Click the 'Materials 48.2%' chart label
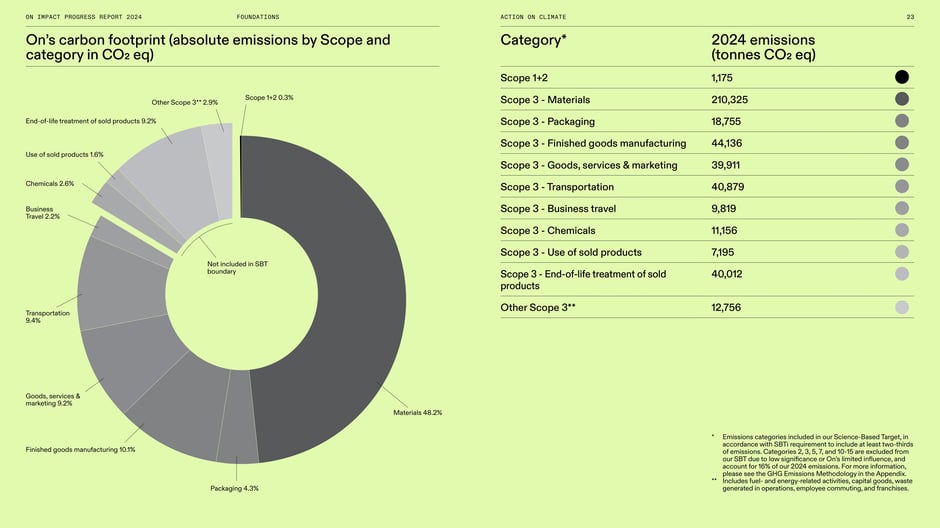Screen dimensions: 940x528 tap(417, 412)
